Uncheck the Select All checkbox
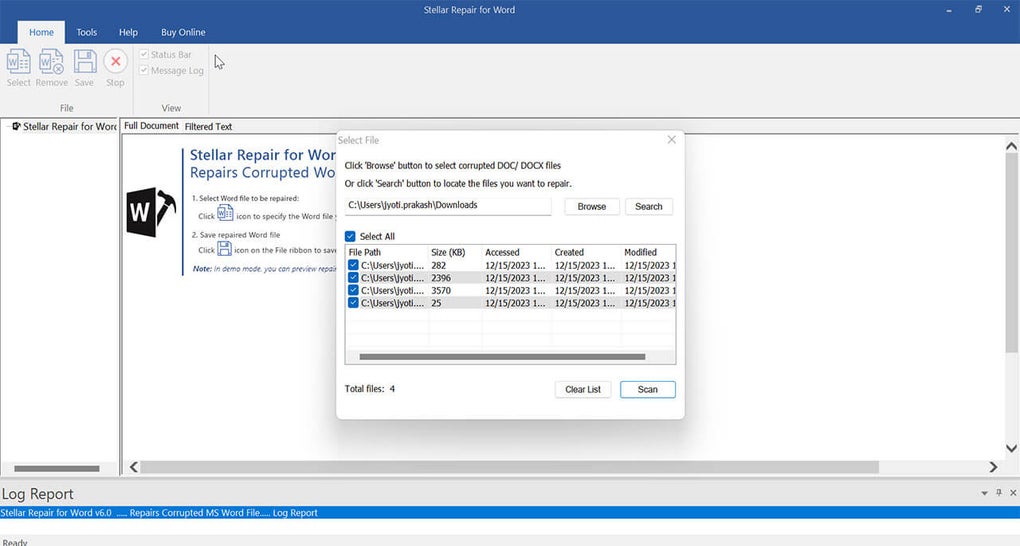The width and height of the screenshot is (1020, 546). tap(350, 236)
